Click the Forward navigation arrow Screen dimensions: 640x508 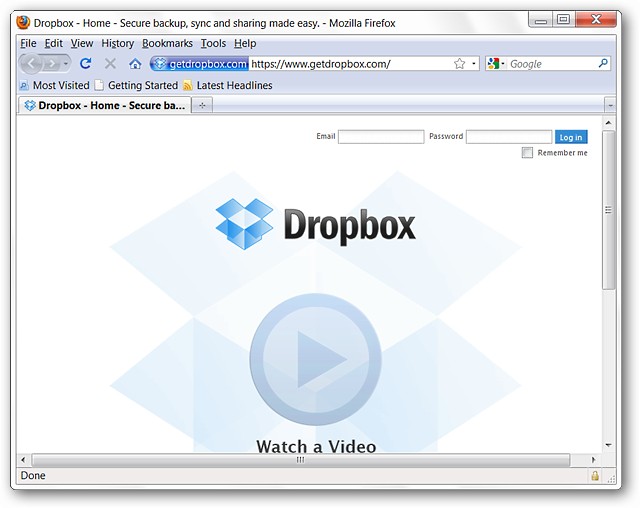(51, 64)
